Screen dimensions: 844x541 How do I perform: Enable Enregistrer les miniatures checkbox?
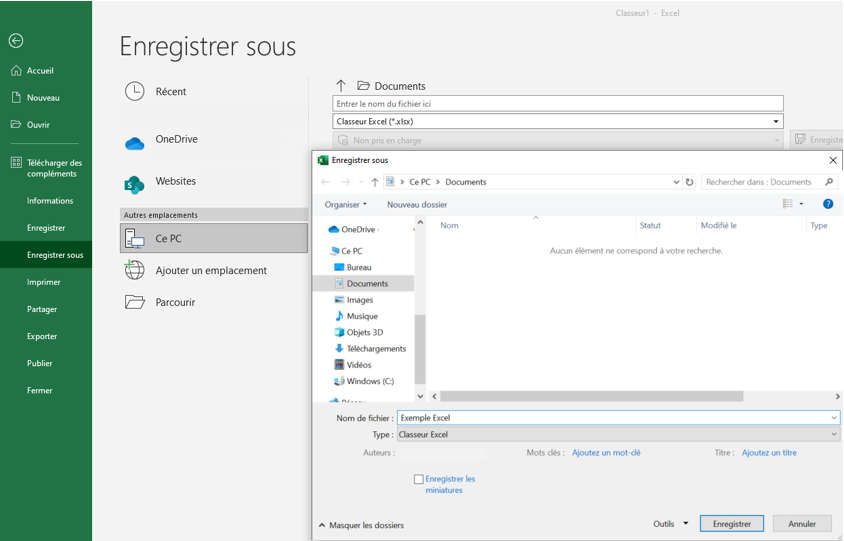pyautogui.click(x=419, y=479)
